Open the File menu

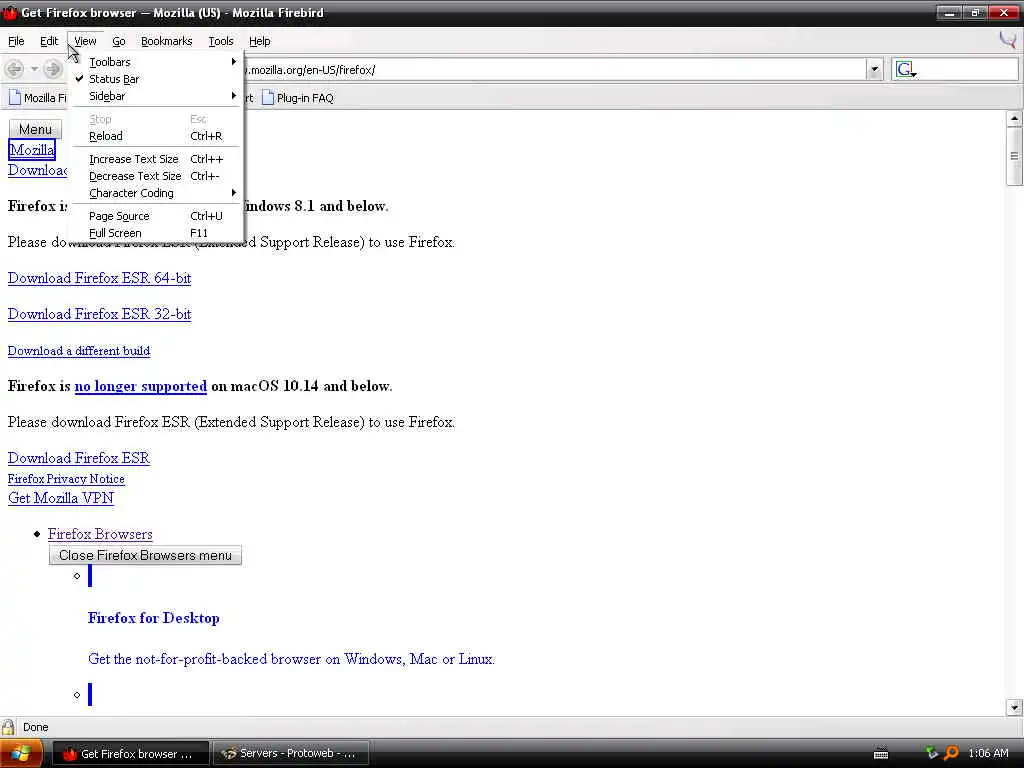click(x=16, y=41)
